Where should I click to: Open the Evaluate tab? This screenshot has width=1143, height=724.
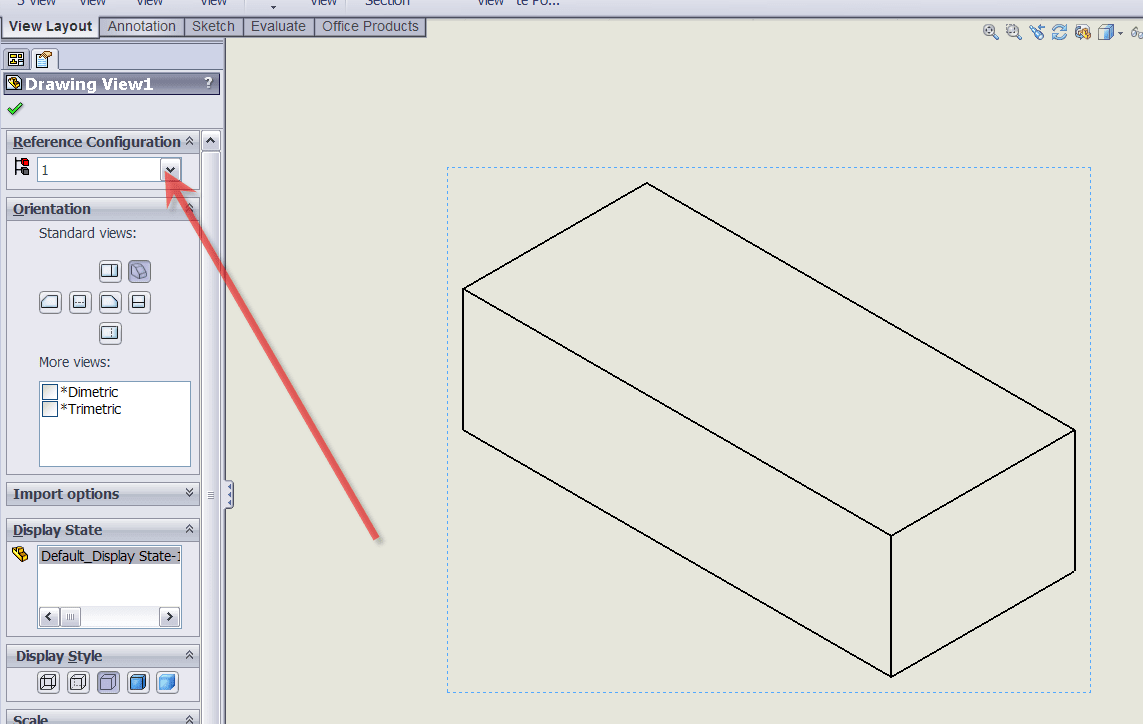point(278,26)
